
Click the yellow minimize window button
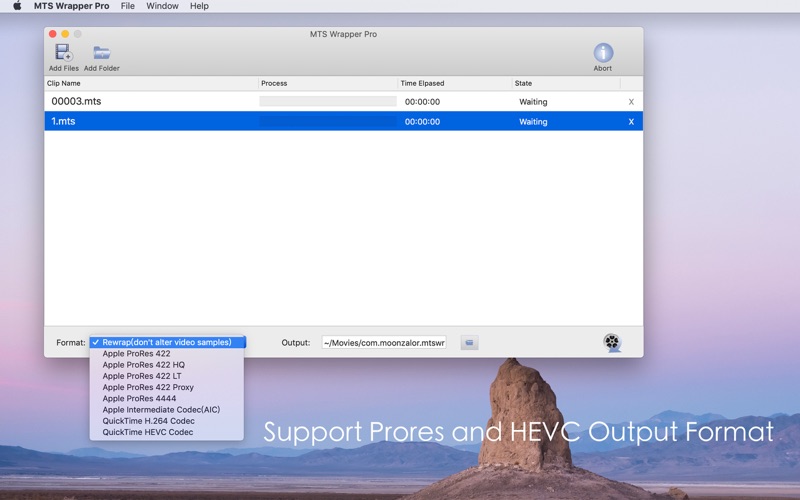[65, 34]
